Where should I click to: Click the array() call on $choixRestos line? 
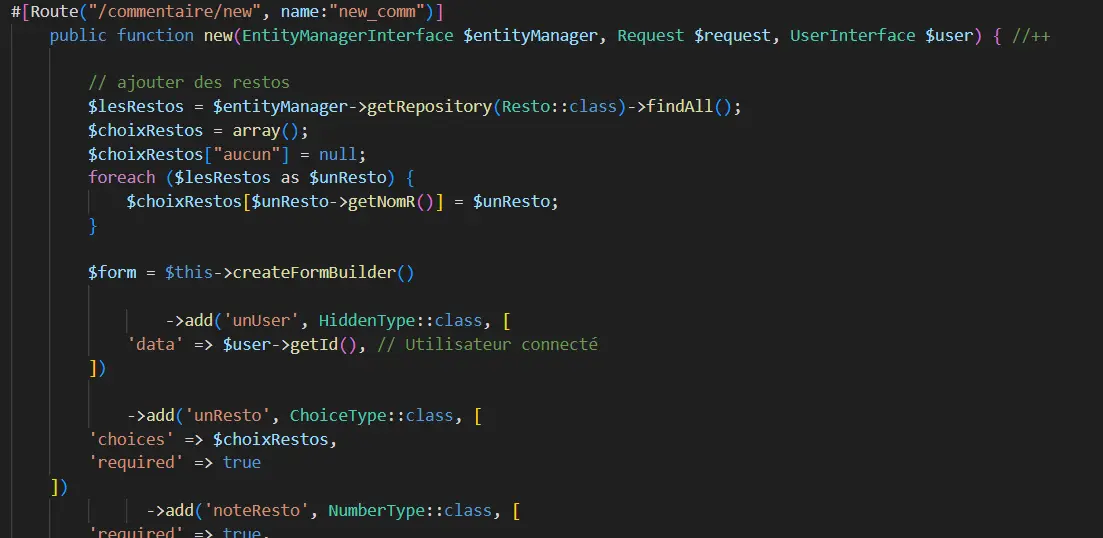click(x=267, y=131)
